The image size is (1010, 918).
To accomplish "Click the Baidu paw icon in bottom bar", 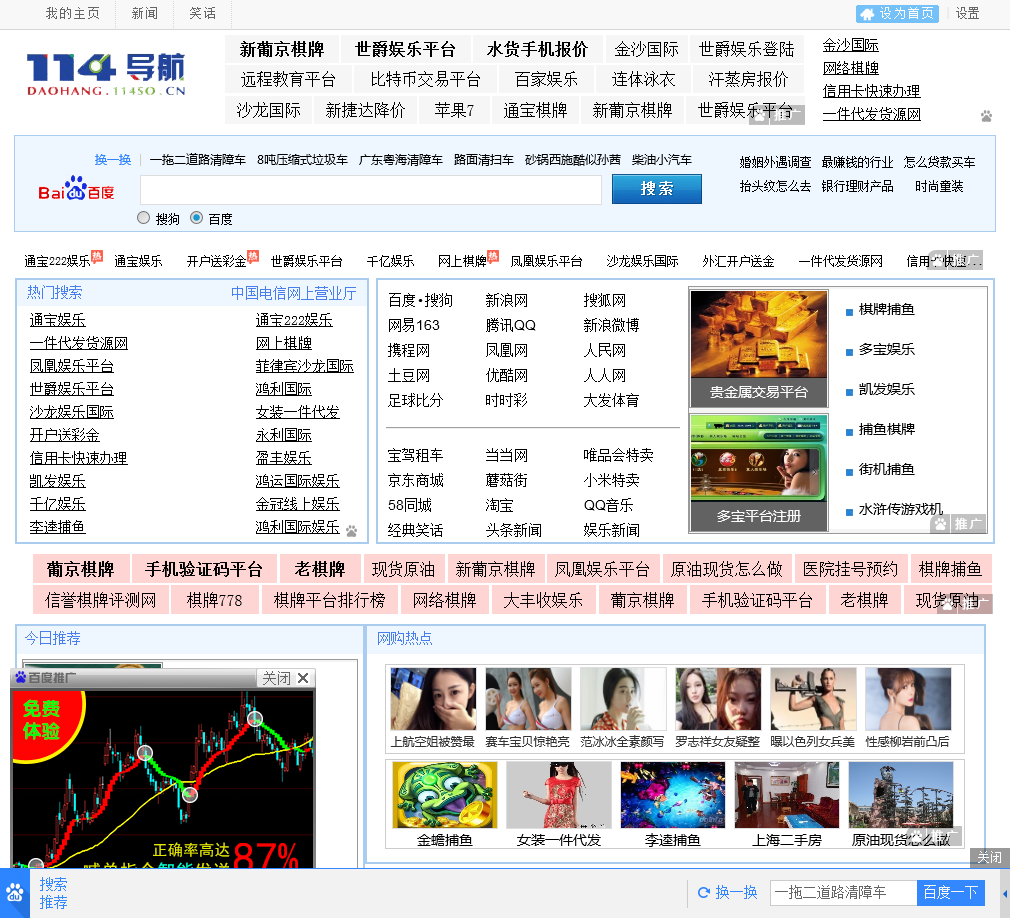I will pos(15,893).
